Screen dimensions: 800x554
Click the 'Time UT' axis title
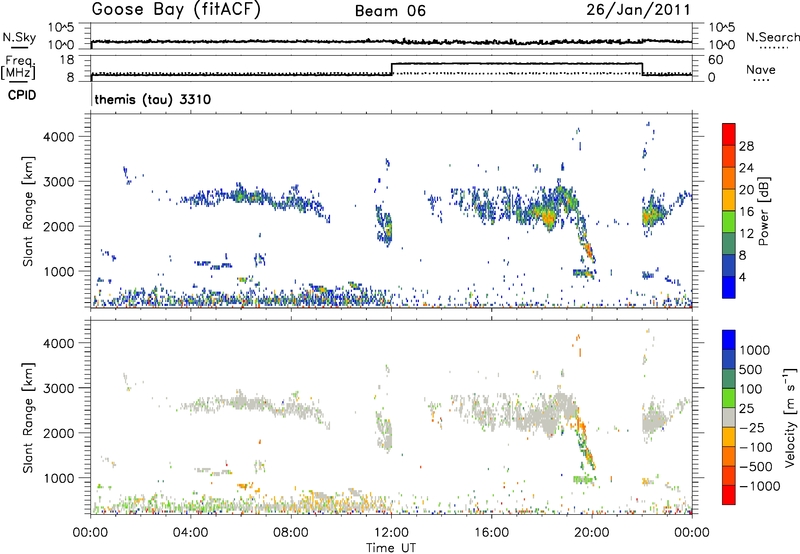(x=391, y=547)
